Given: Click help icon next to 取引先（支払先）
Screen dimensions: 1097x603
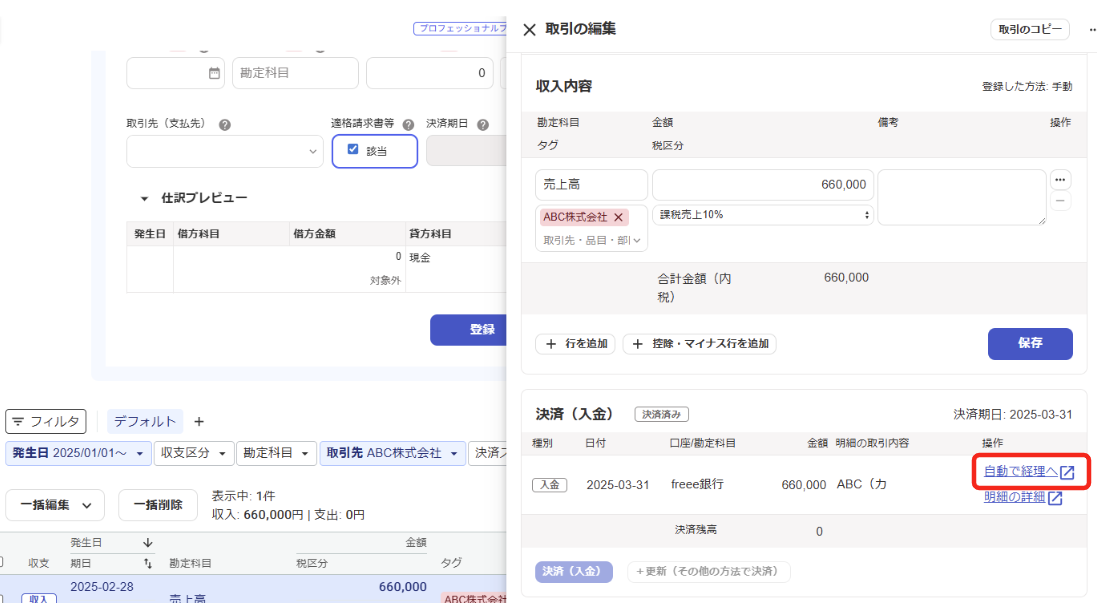Looking at the screenshot, I should 225,125.
